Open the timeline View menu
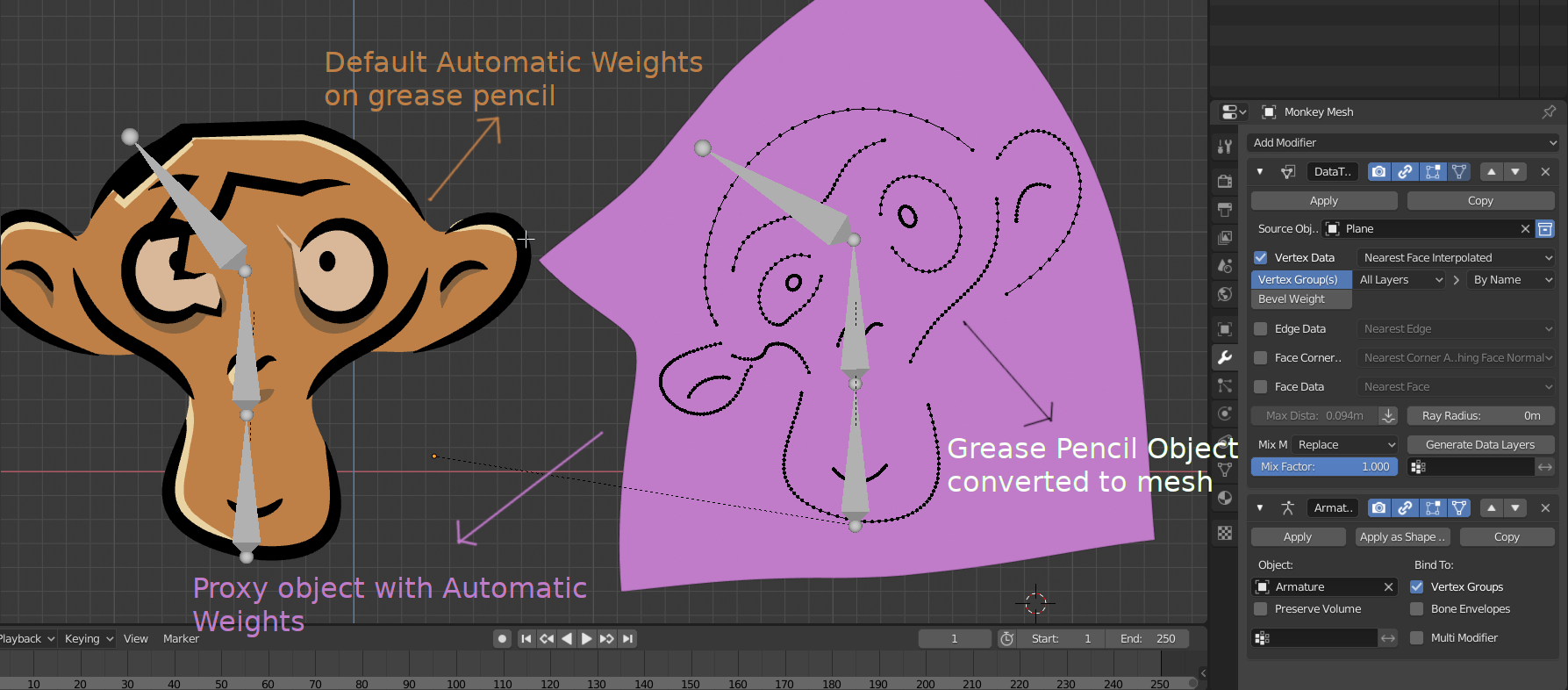This screenshot has width=1568, height=690. click(136, 639)
